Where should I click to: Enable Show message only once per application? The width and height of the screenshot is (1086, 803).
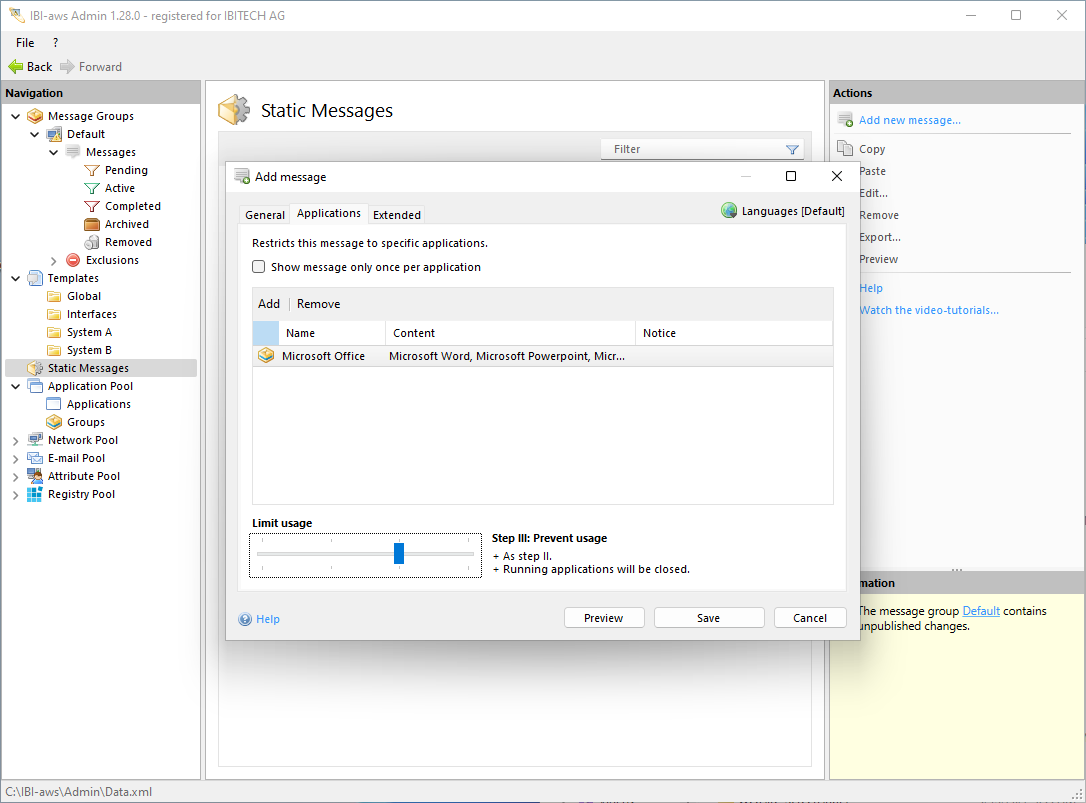259,267
